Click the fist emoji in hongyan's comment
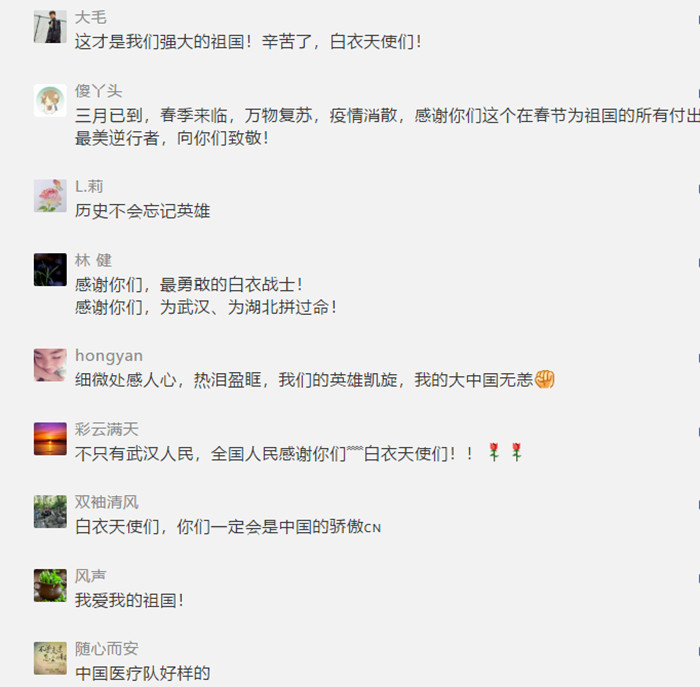 point(544,379)
